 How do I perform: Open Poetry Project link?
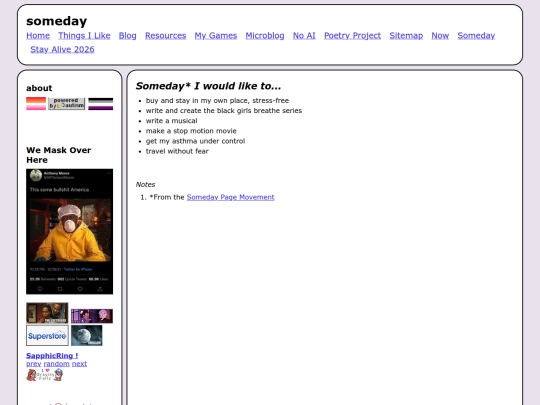352,35
